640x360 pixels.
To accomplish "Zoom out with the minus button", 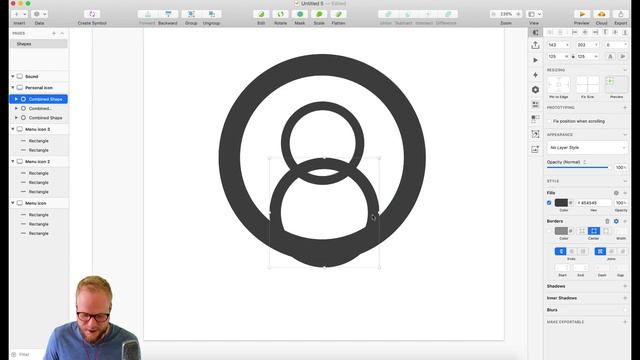I will pos(494,14).
